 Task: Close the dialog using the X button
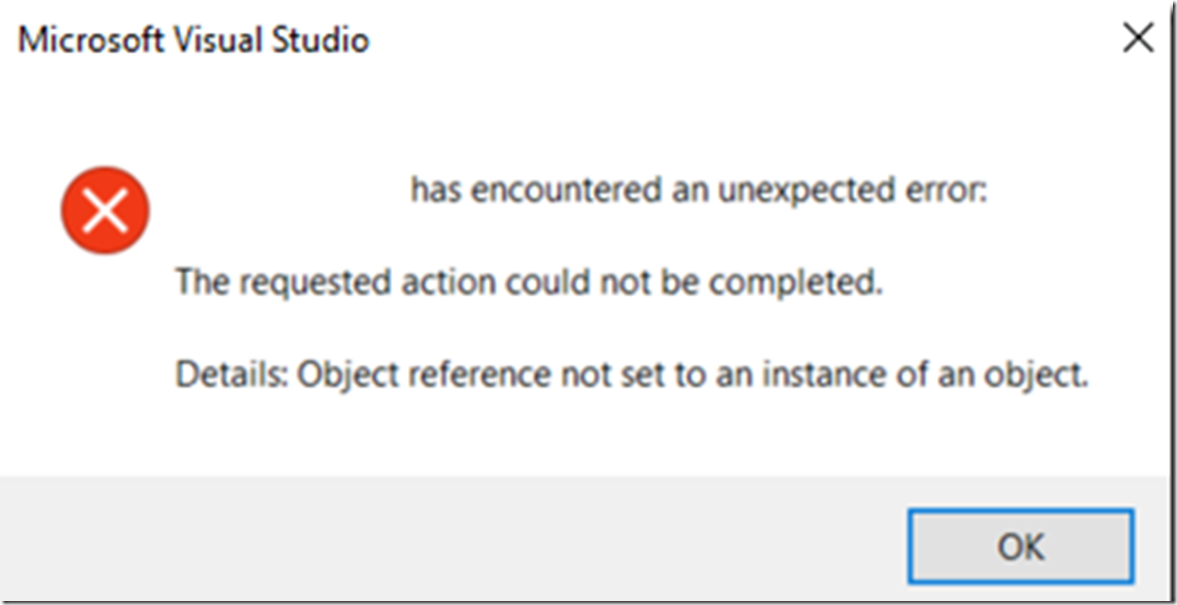1138,39
